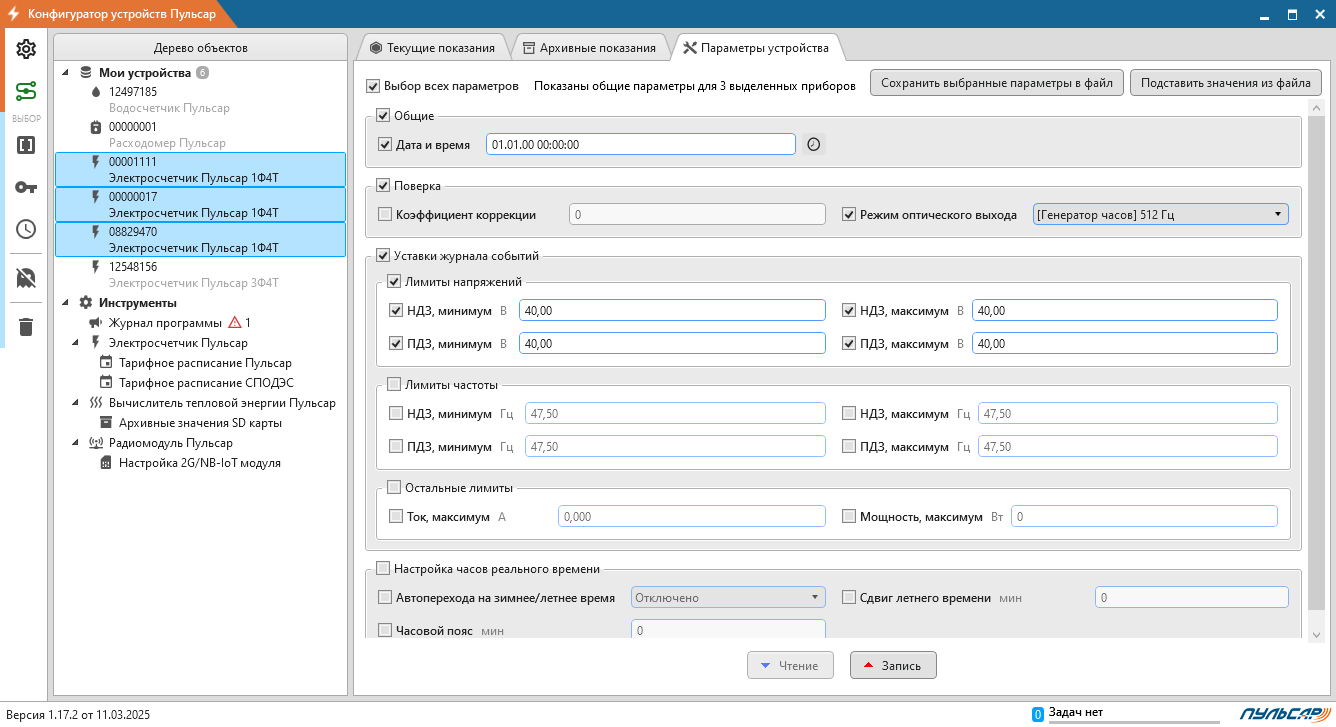Open the clock schedule sidebar icon
1336x727 pixels.
click(26, 229)
